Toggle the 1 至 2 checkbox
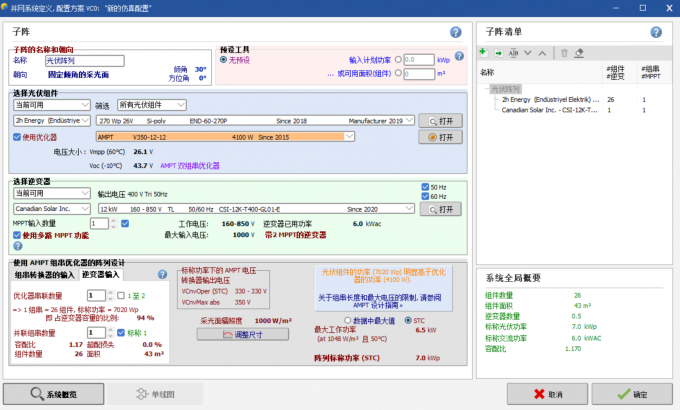This screenshot has width=680, height=410. coord(121,295)
